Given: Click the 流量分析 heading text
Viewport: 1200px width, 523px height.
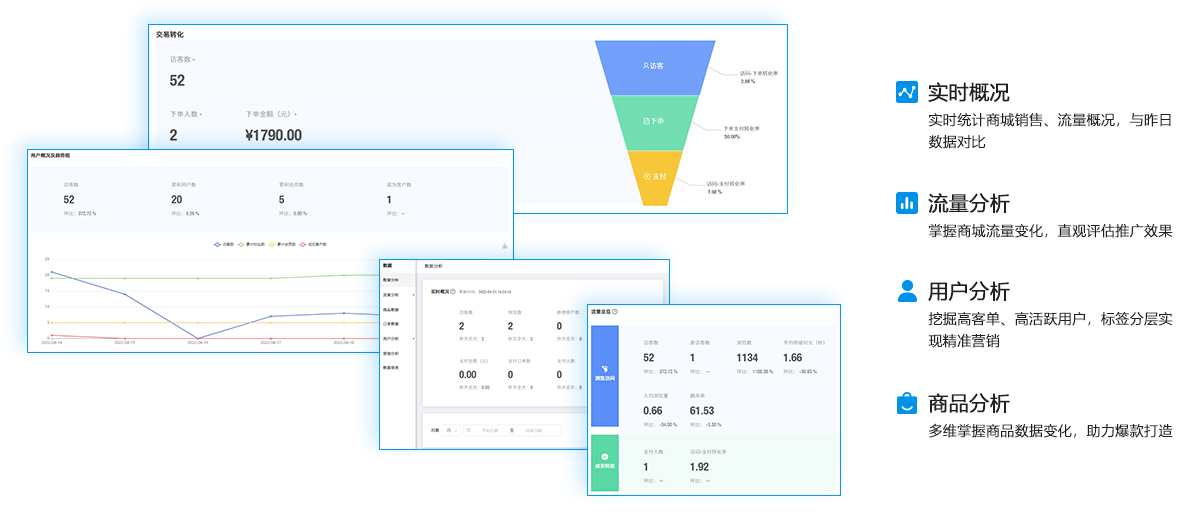Looking at the screenshot, I should tap(968, 203).
